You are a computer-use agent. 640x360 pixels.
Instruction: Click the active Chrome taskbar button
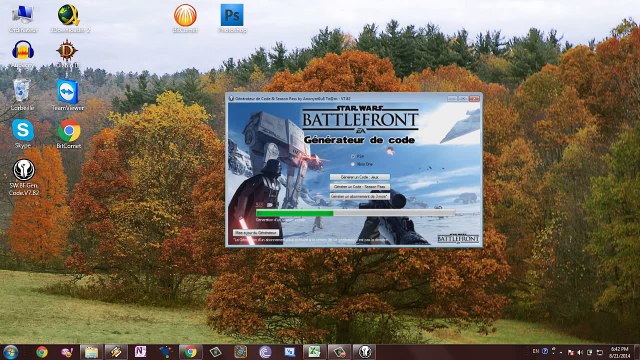click(x=191, y=352)
